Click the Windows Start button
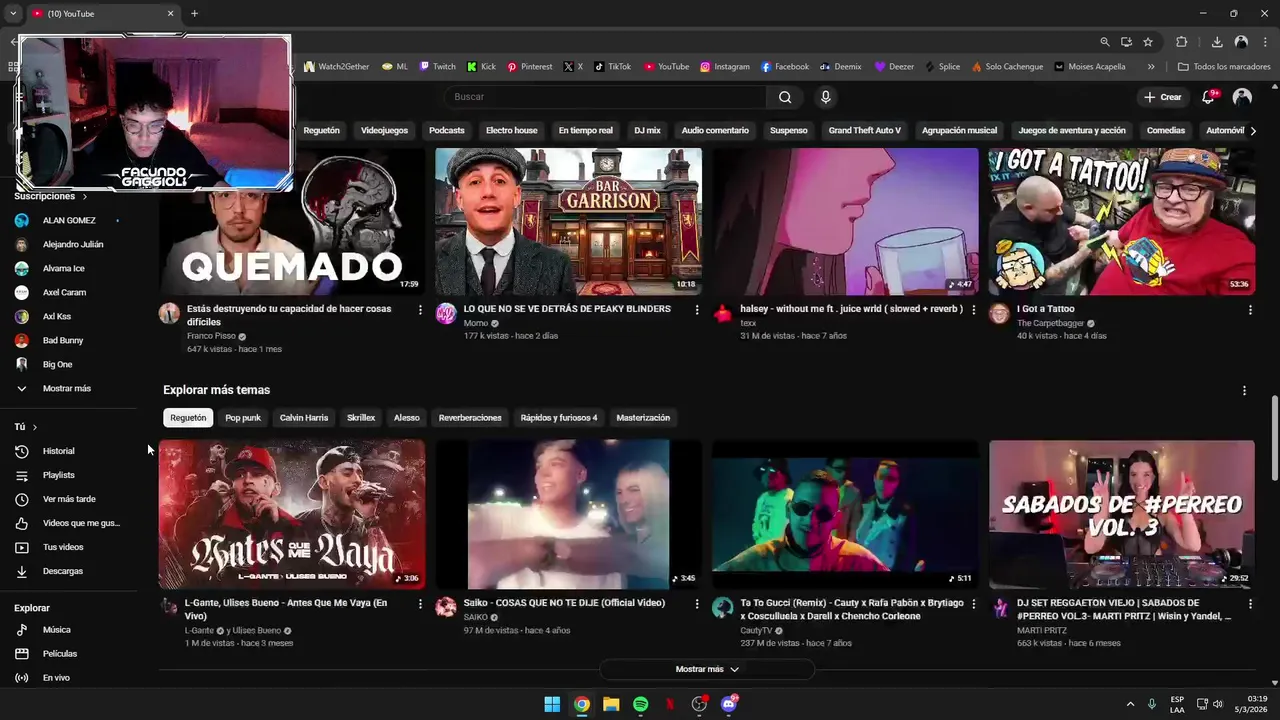Viewport: 1280px width, 720px height. [x=552, y=704]
